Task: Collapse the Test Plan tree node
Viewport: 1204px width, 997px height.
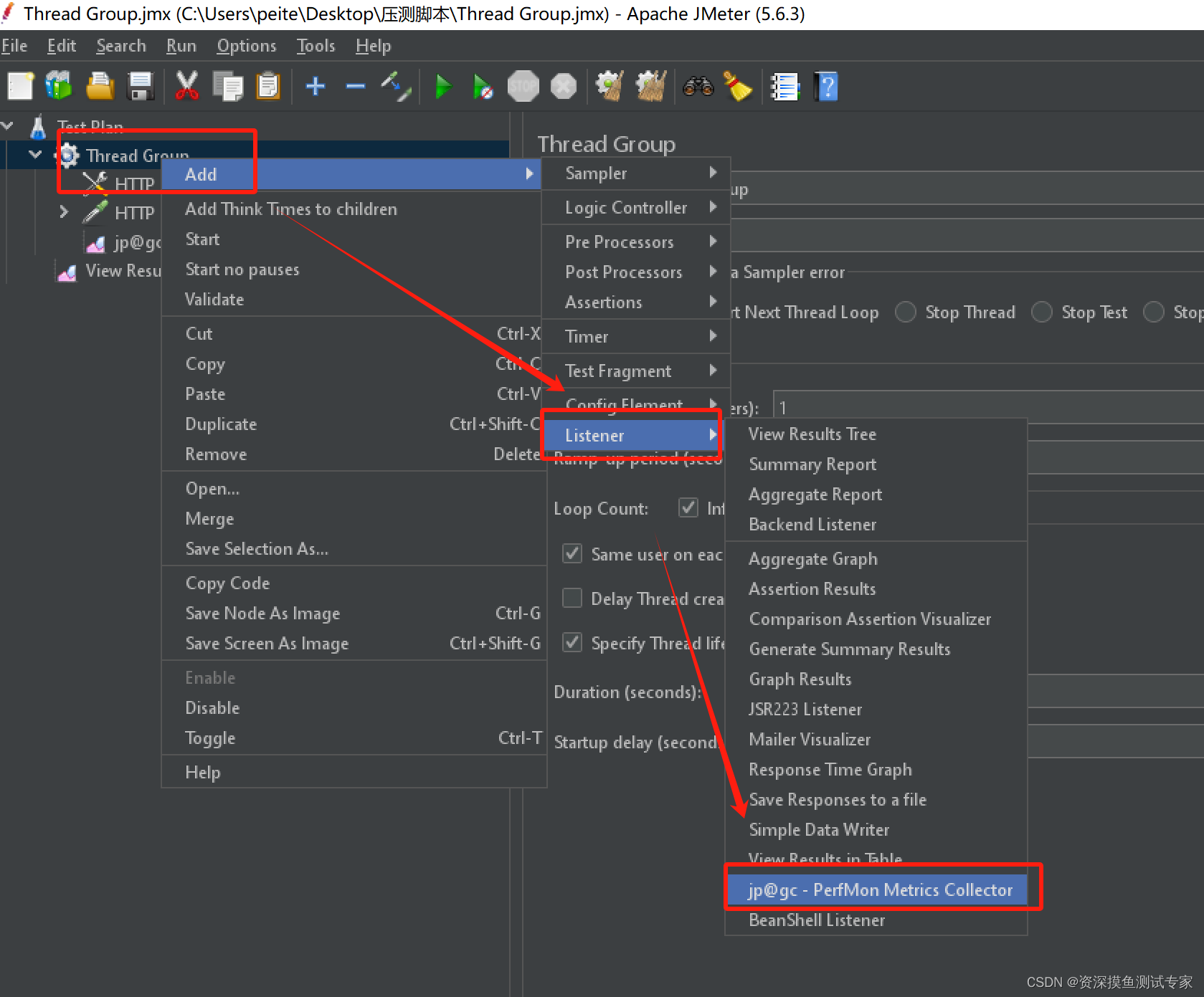Action: pos(8,126)
